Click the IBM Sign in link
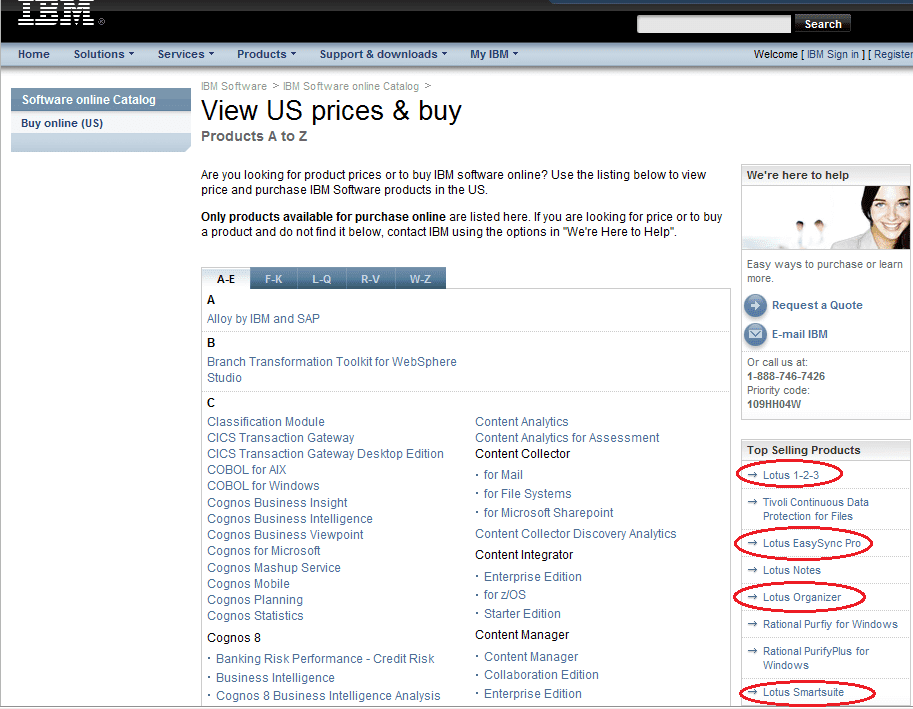The height and width of the screenshot is (709, 913). tap(832, 54)
